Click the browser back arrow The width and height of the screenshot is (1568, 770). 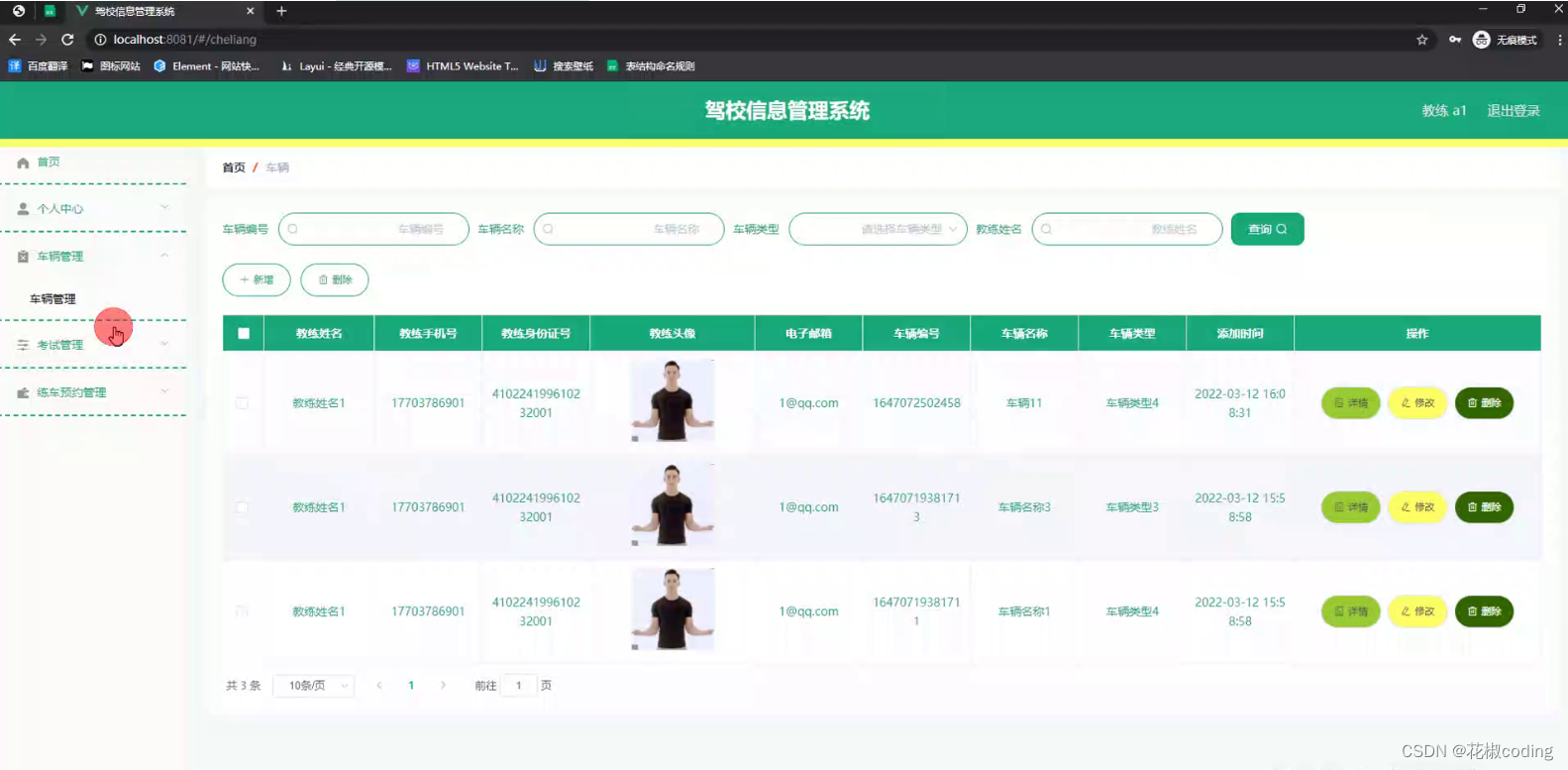click(15, 40)
